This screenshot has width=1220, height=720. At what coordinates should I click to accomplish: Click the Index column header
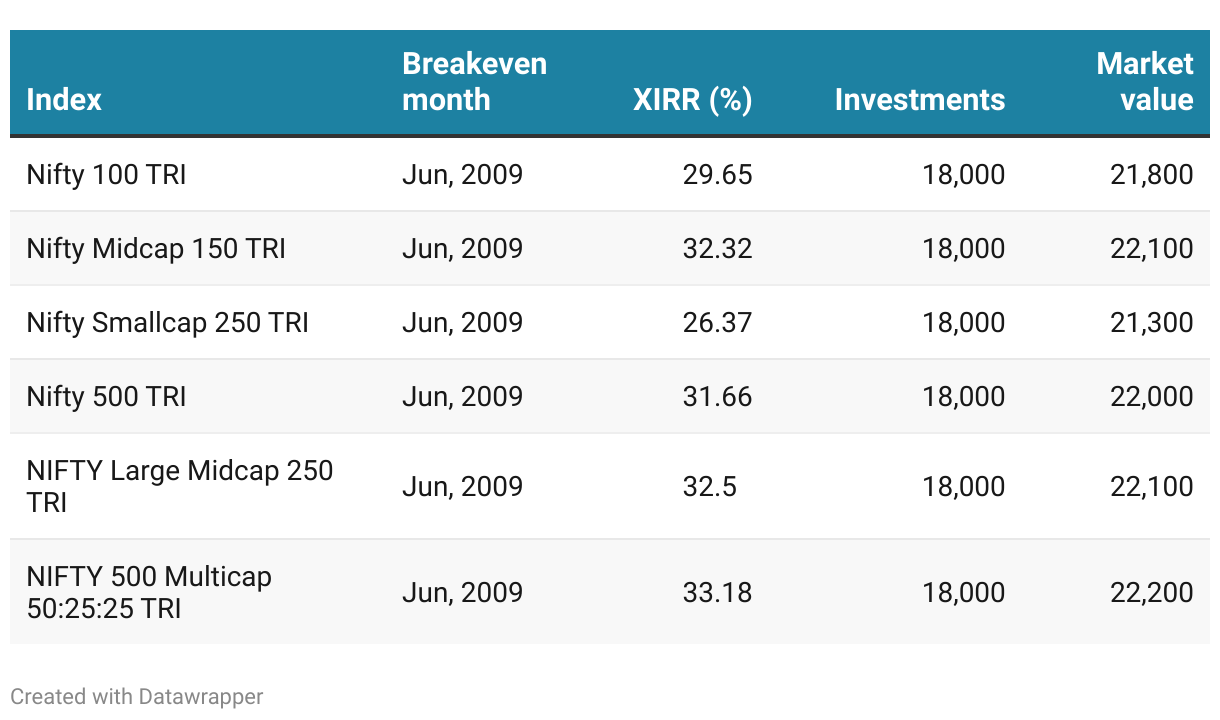(x=64, y=100)
